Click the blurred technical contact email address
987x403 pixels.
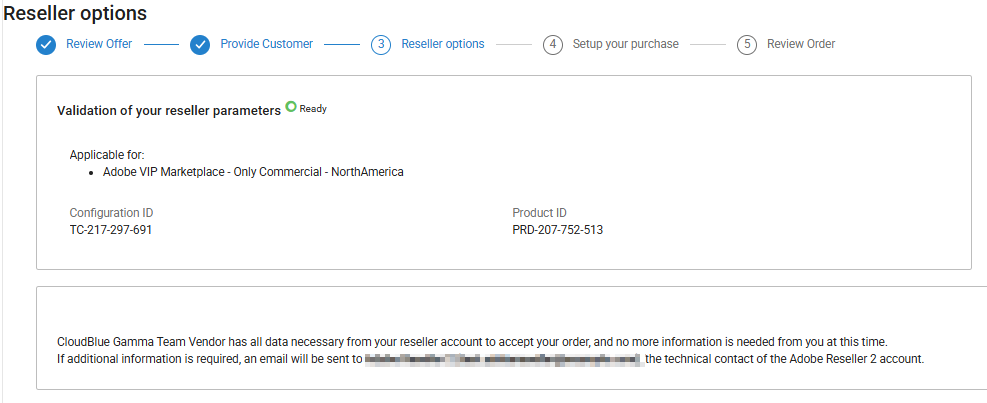(x=502, y=359)
